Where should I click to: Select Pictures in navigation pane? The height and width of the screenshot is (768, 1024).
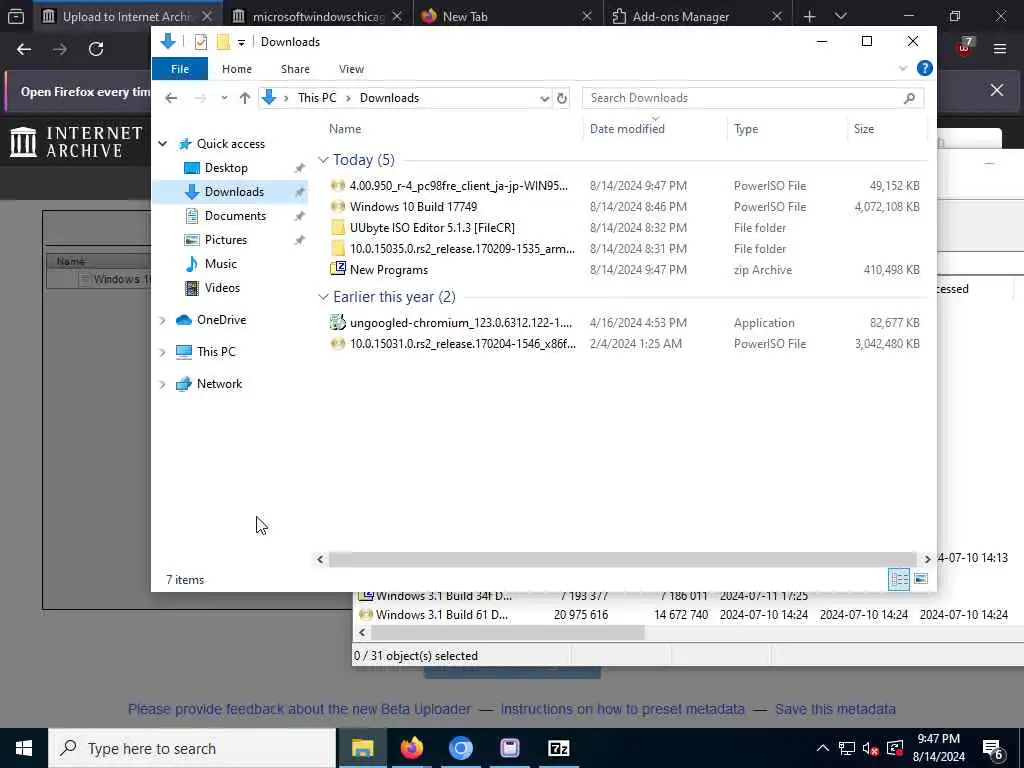point(225,240)
